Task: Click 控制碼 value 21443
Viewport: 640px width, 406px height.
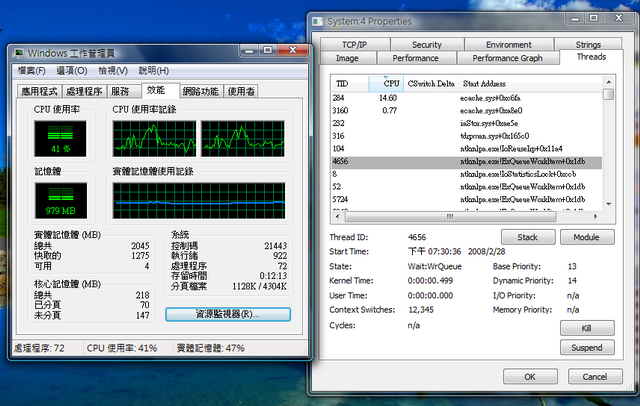Action: tap(276, 246)
